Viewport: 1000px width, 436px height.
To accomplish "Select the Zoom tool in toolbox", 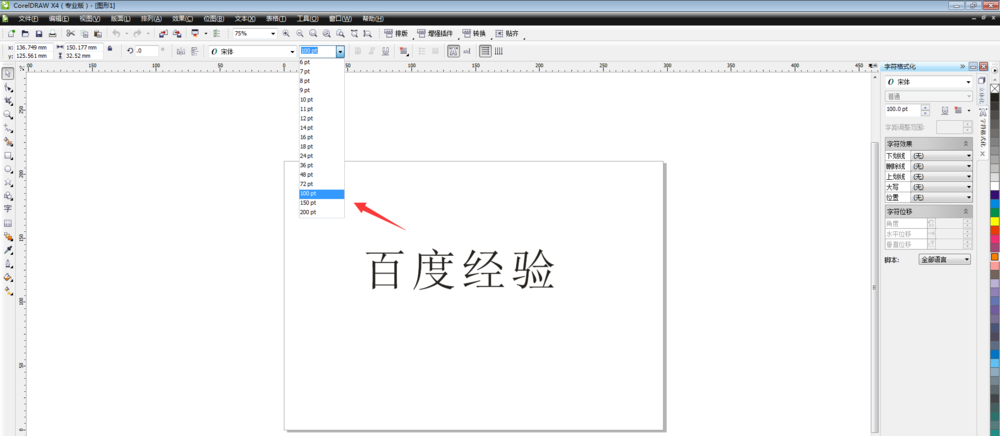I will click(8, 114).
